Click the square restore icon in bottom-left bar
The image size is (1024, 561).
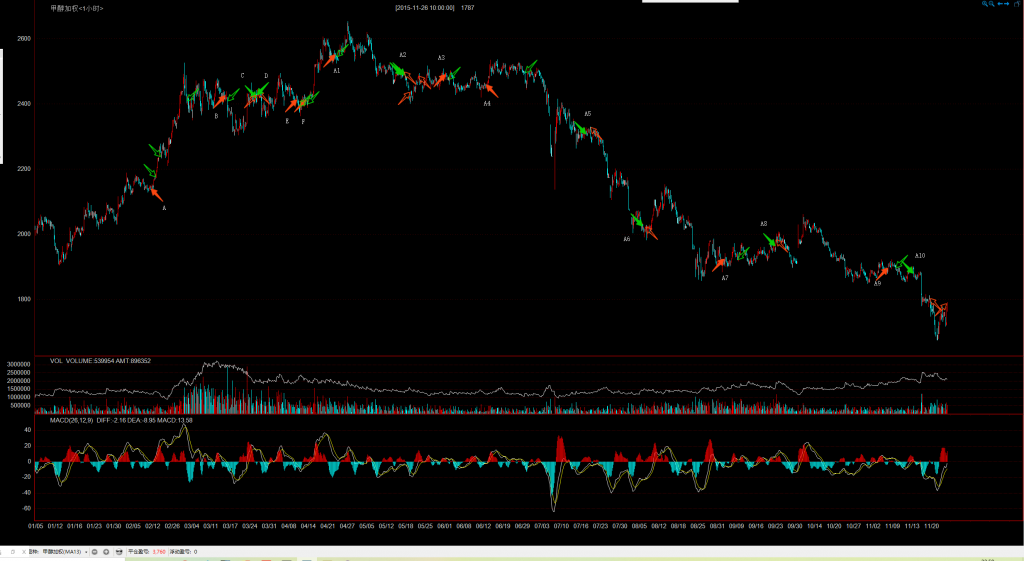13,552
